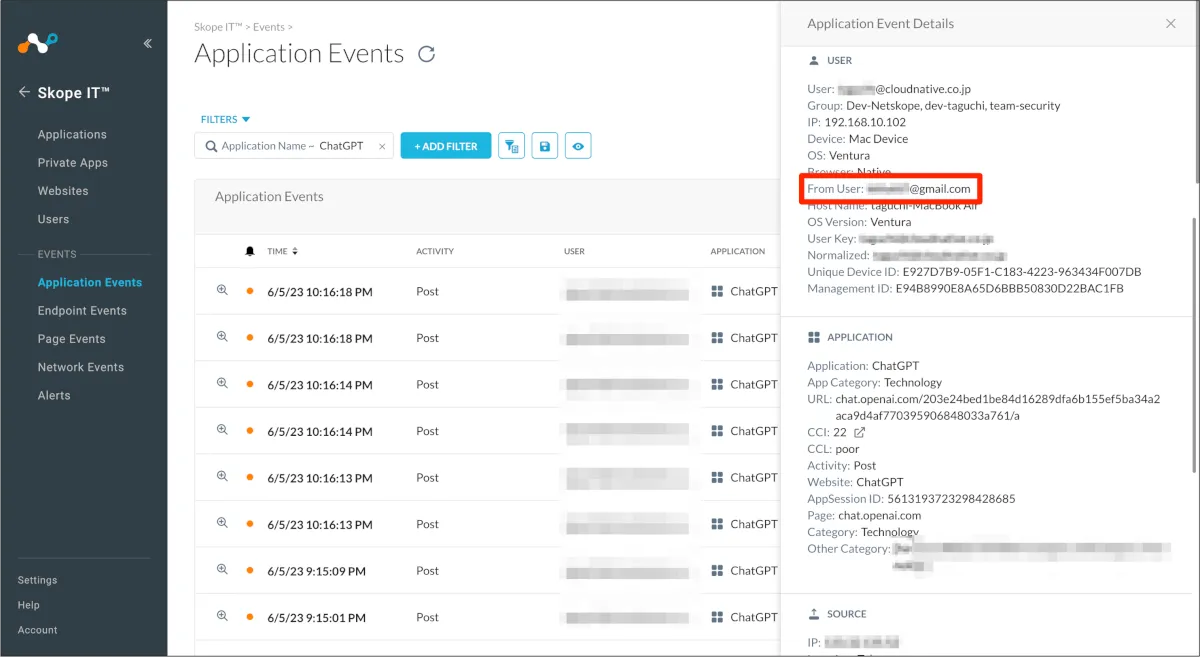This screenshot has height=657, width=1200.
Task: Open Network Events in the sidebar
Action: pos(81,367)
